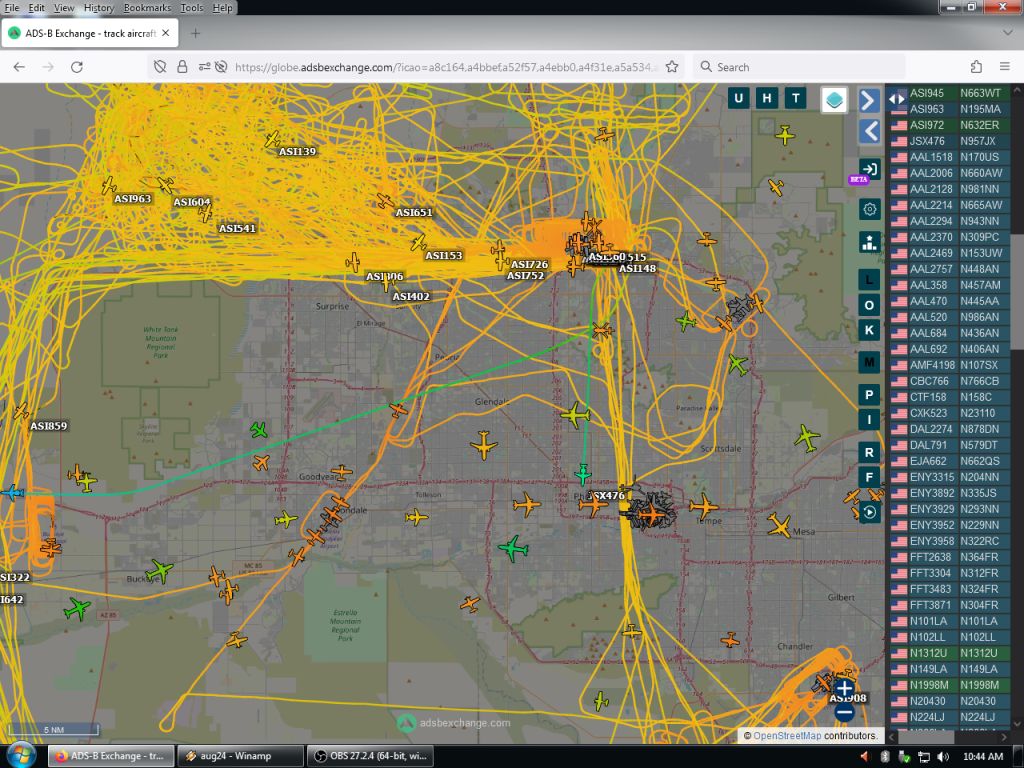
Task: Click the site padlock icon
Action: [x=182, y=67]
